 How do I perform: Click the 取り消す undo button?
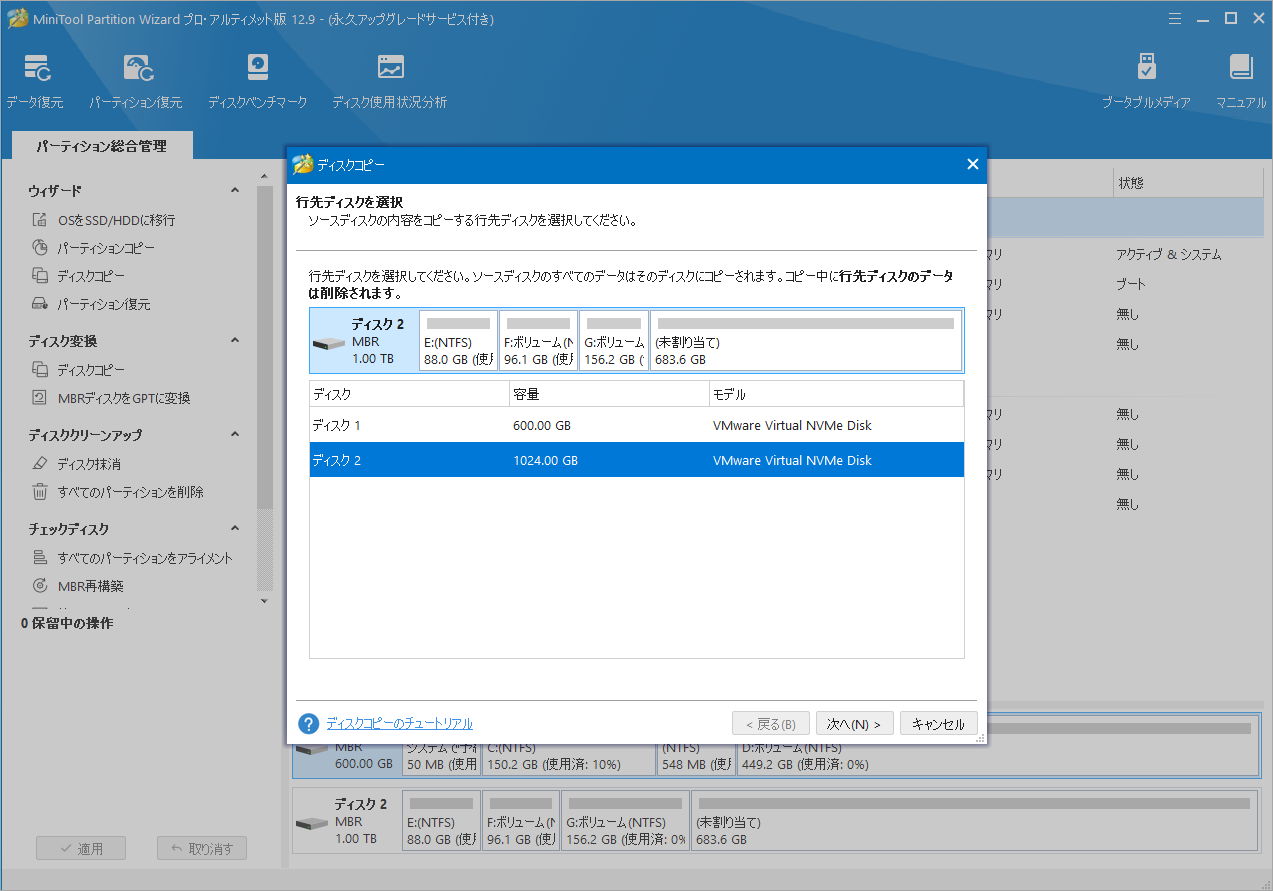(x=202, y=848)
